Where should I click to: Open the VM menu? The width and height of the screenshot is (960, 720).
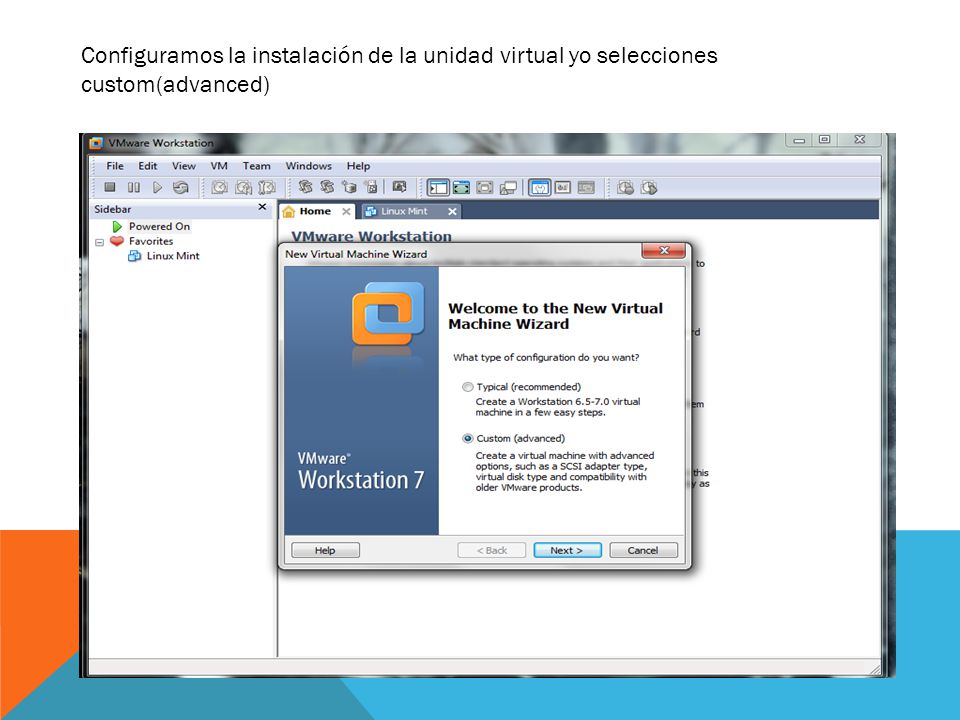click(219, 166)
